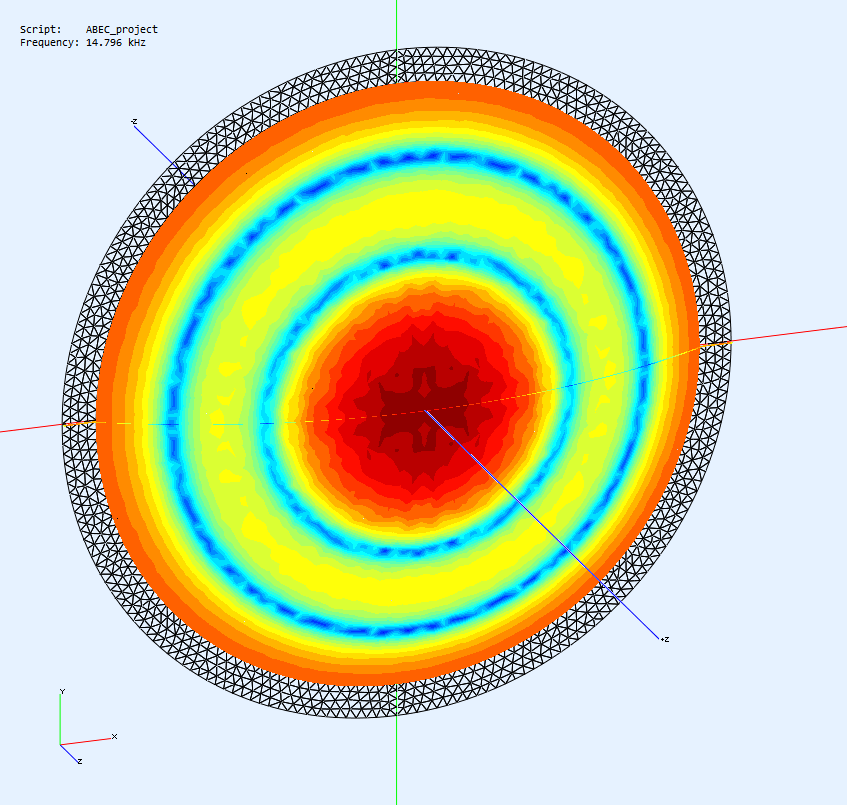Click the 'Script:' label
Viewport: 847px width, 805px height.
41,30
